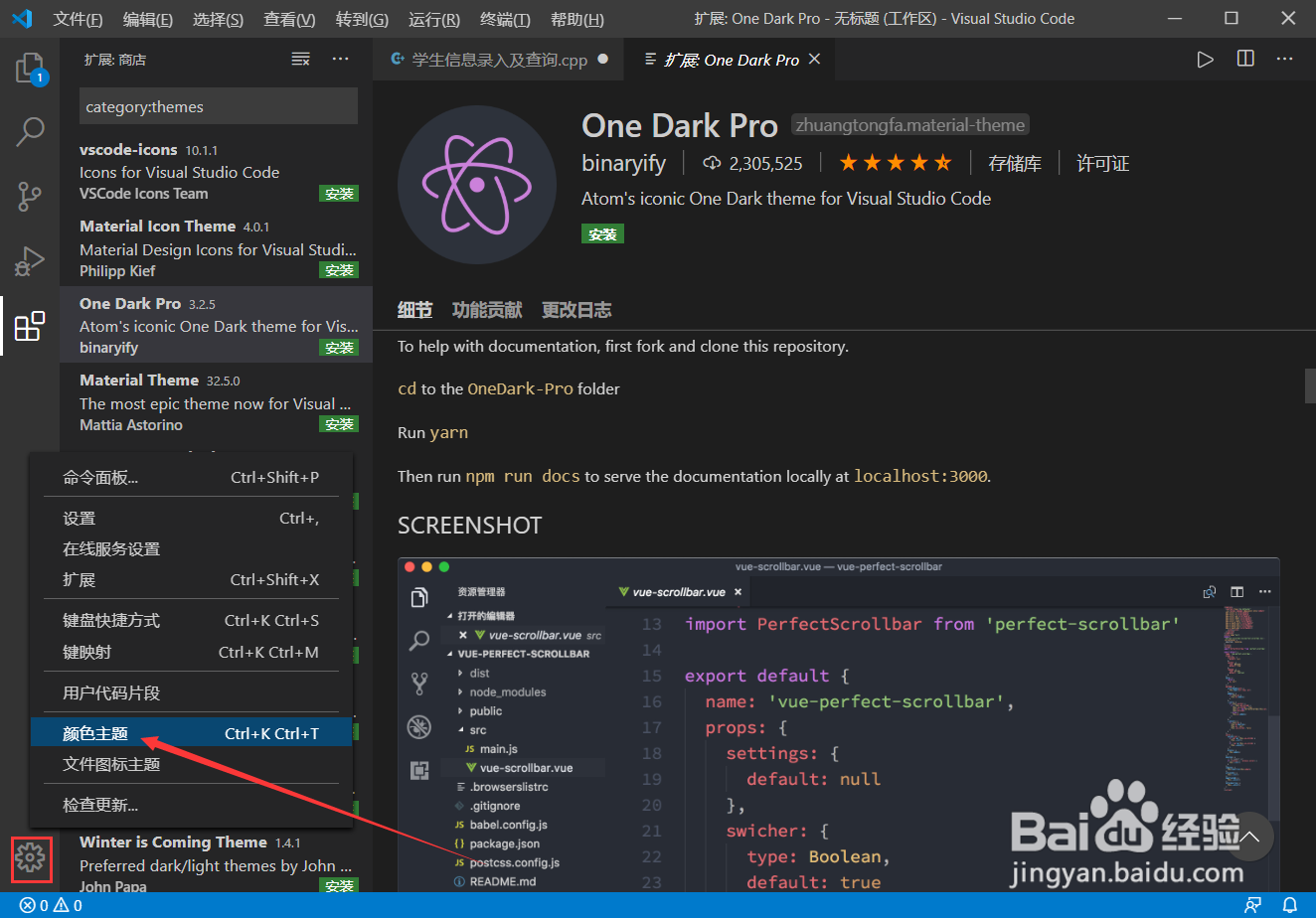Click the Manage gear icon in the activity bar
The height and width of the screenshot is (918, 1316).
(x=31, y=856)
